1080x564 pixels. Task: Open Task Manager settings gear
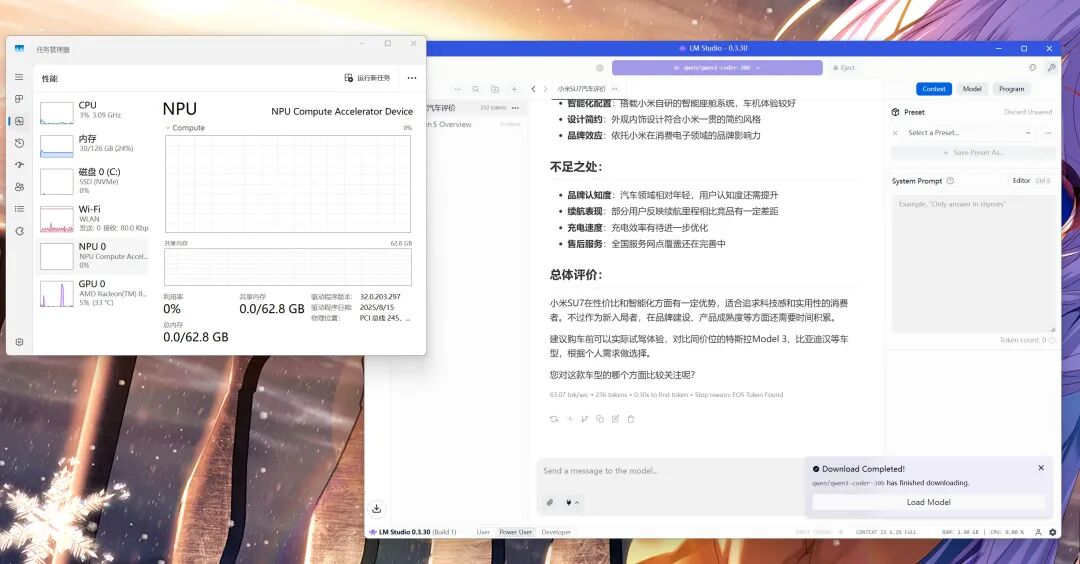(19, 342)
